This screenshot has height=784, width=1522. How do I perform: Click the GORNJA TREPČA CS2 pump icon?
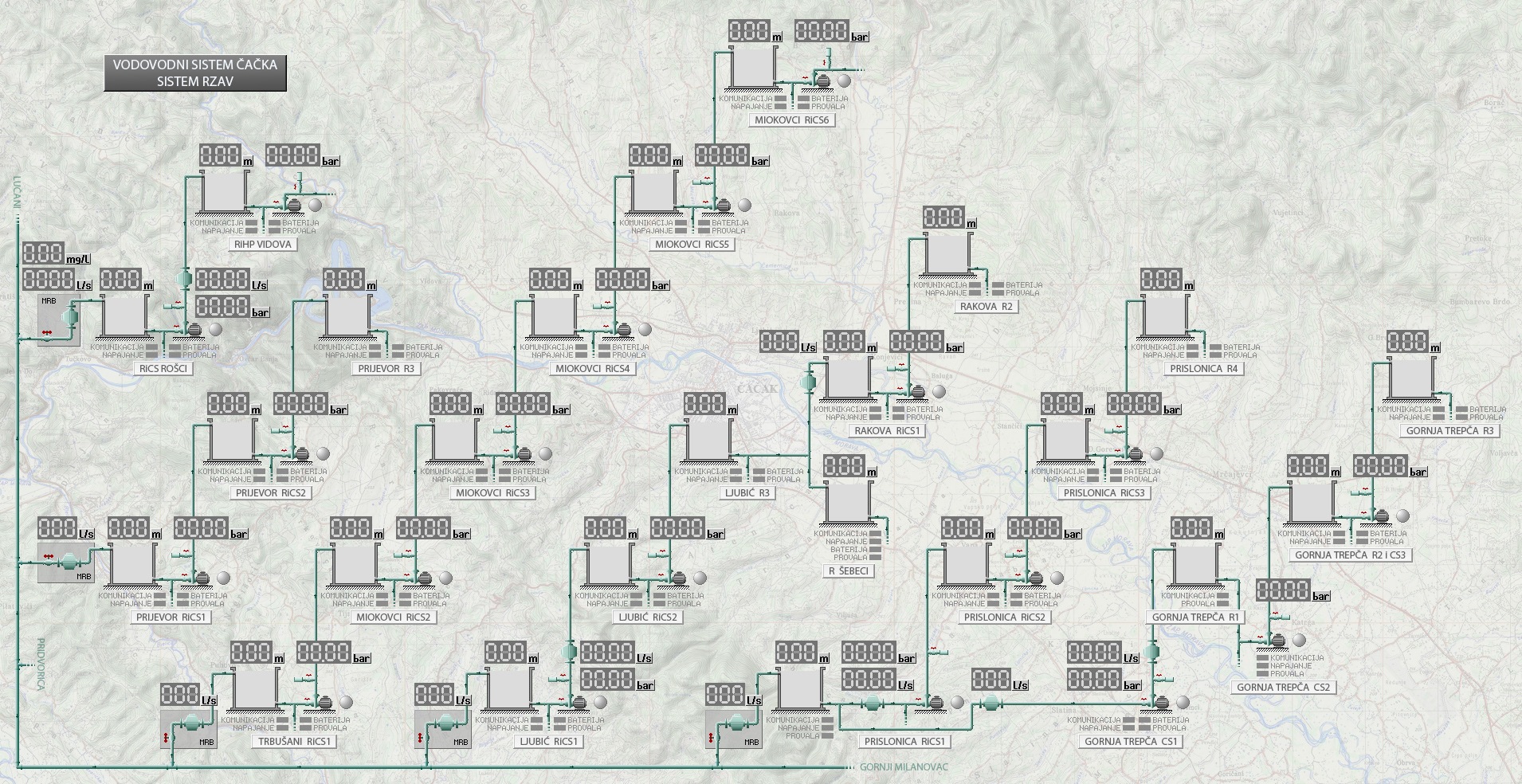tap(1277, 640)
